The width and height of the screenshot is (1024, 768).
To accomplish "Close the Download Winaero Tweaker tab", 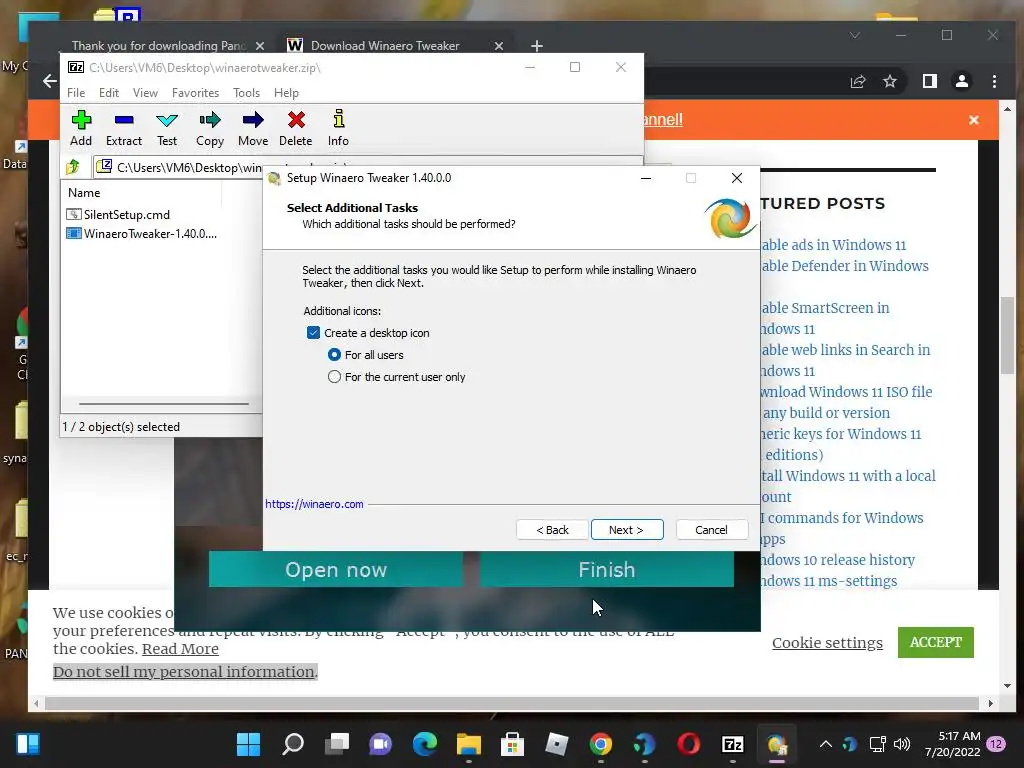I will coord(499,46).
